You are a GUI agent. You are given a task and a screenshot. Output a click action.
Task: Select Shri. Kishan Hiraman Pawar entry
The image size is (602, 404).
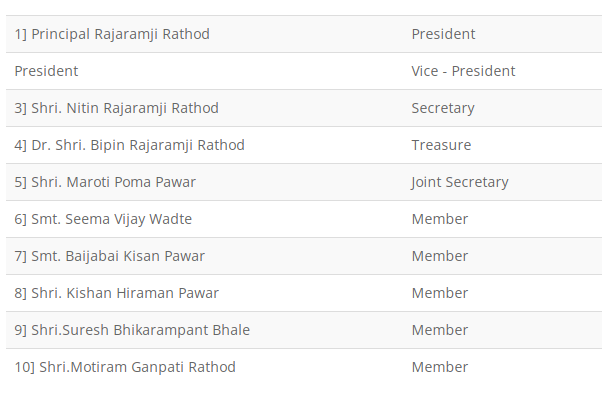(x=117, y=293)
